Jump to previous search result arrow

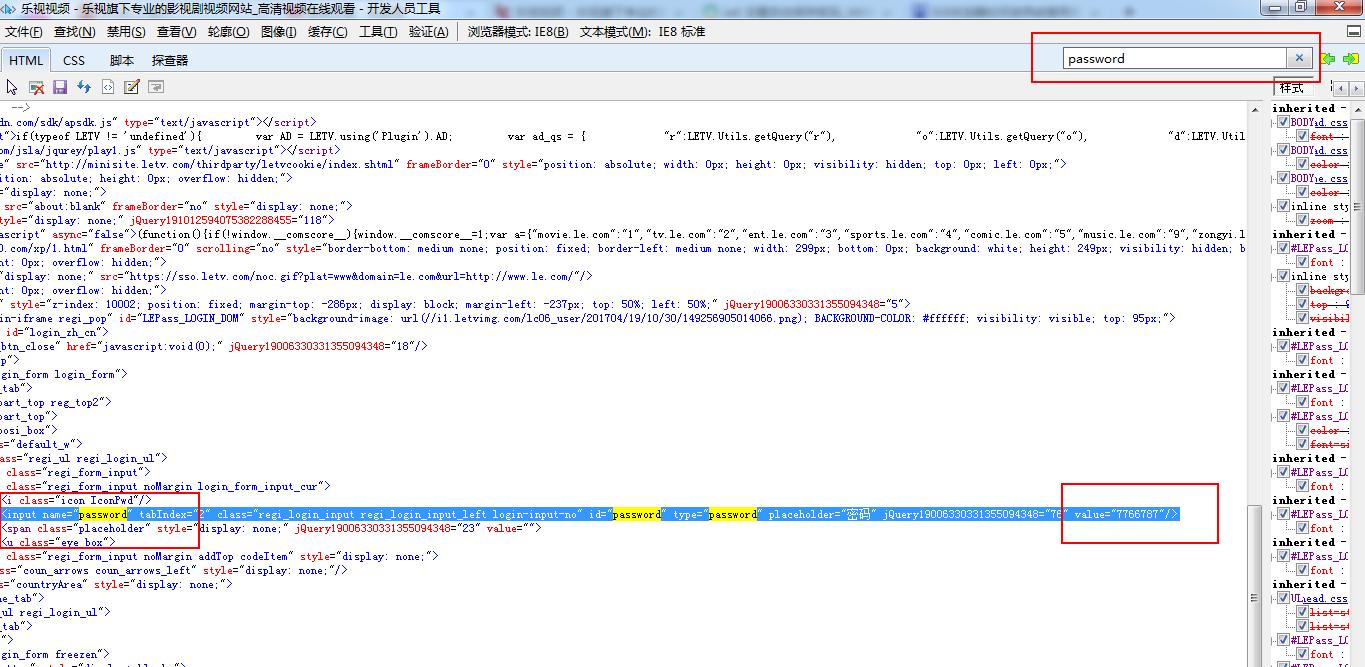click(1328, 59)
